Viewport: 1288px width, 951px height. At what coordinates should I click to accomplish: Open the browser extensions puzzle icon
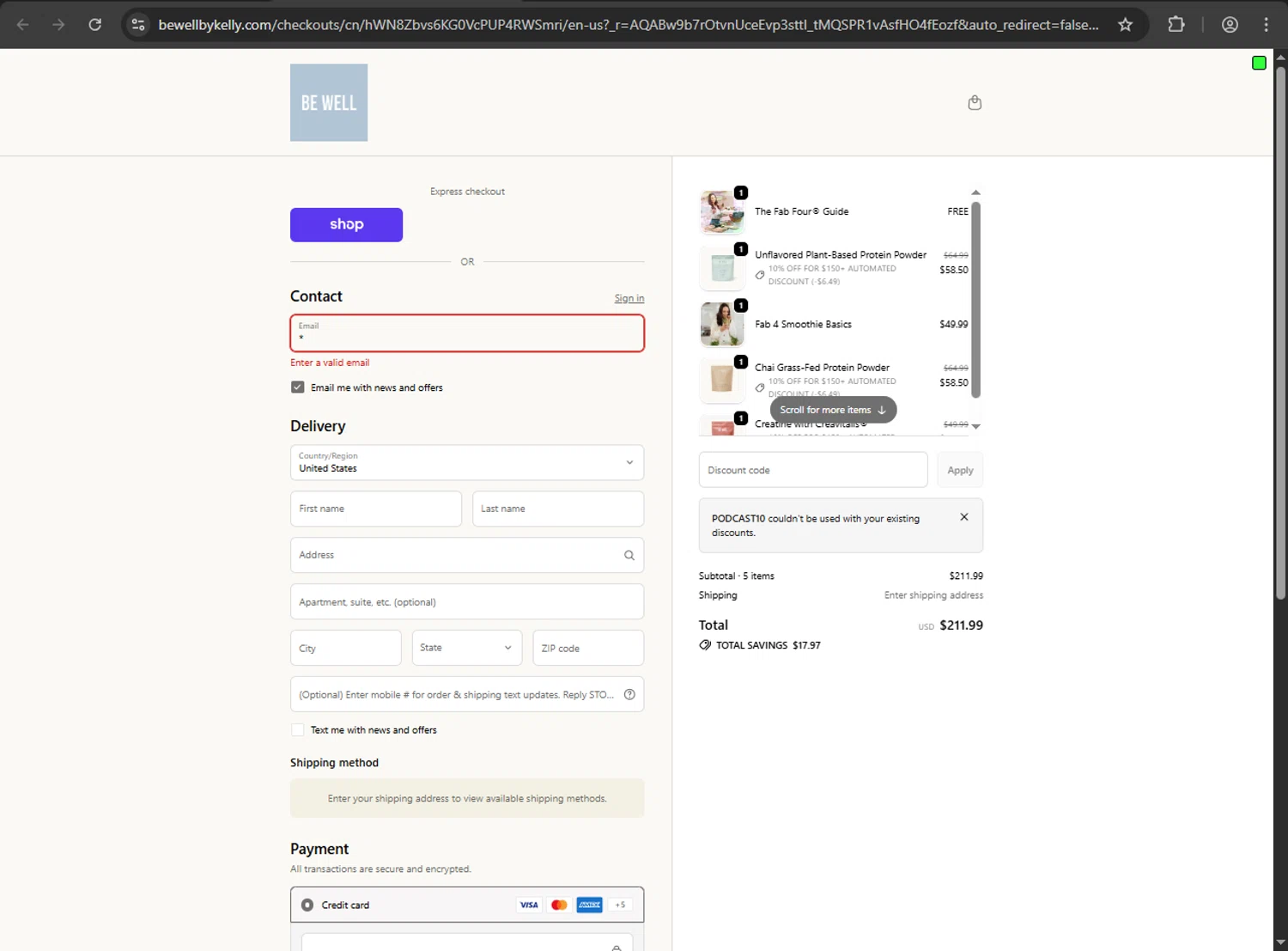[x=1176, y=24]
